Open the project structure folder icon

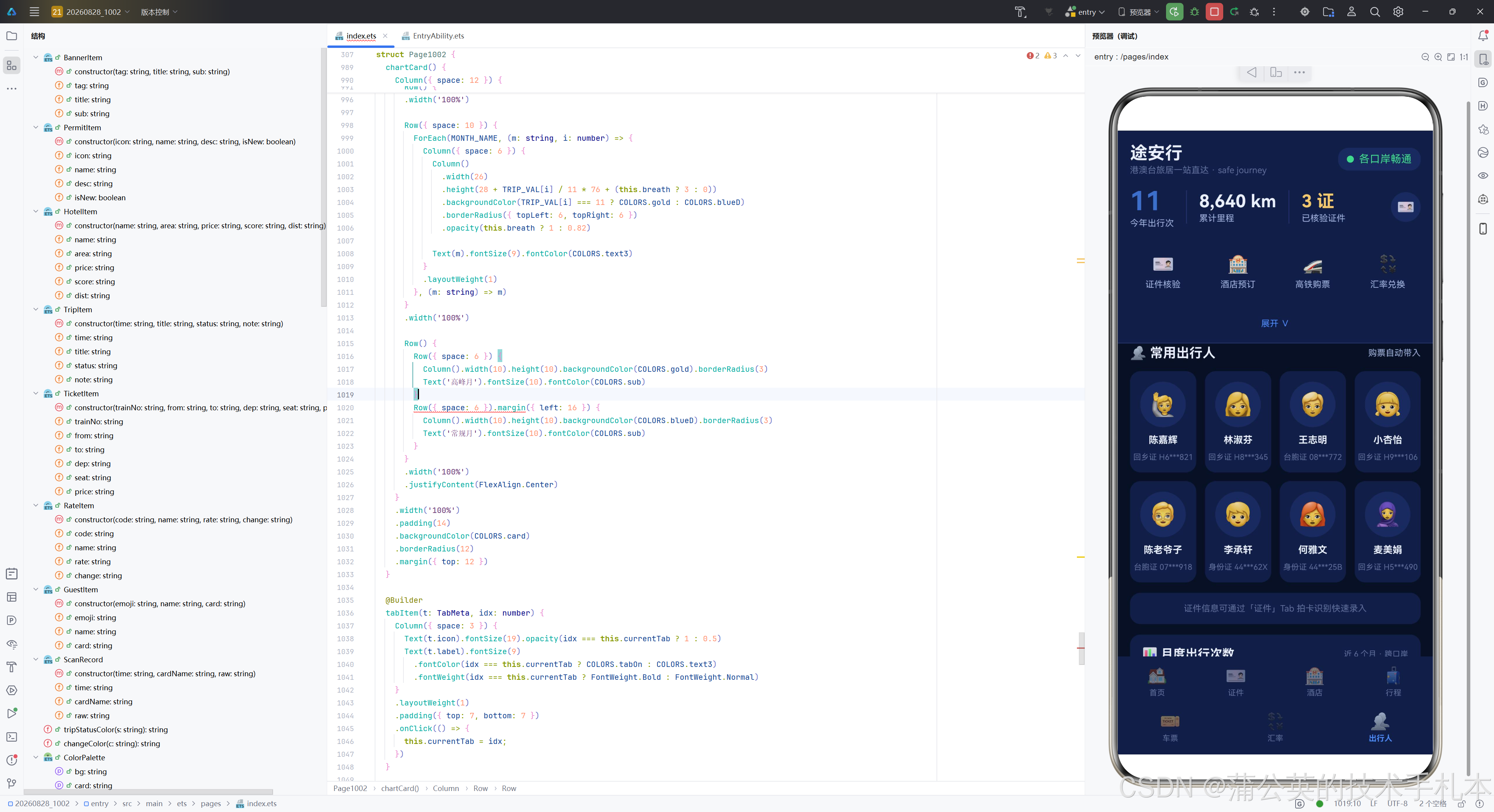tap(1328, 12)
